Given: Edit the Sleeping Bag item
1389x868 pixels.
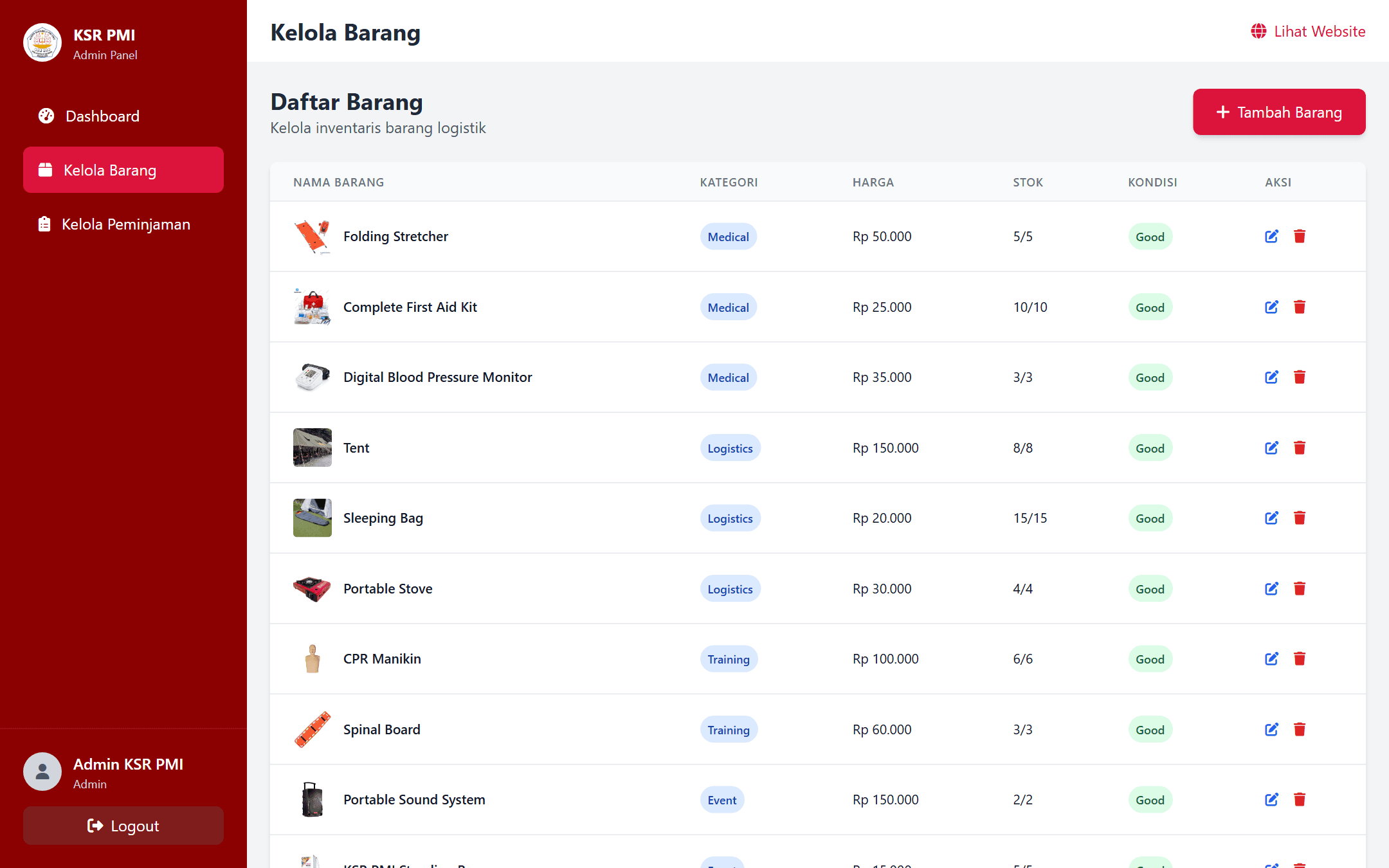Looking at the screenshot, I should pos(1271,518).
